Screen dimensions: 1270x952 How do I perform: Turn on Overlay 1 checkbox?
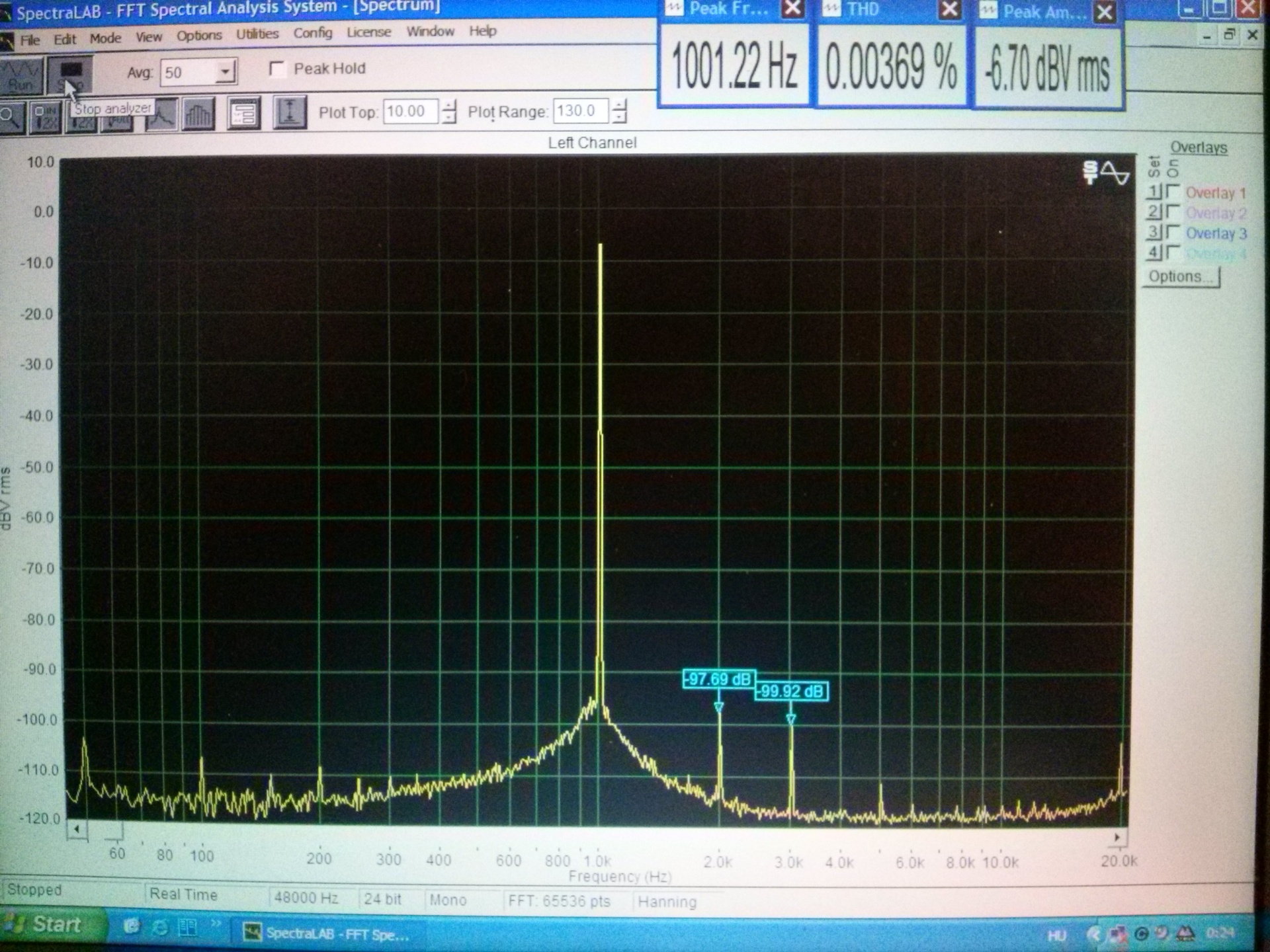coord(1173,192)
